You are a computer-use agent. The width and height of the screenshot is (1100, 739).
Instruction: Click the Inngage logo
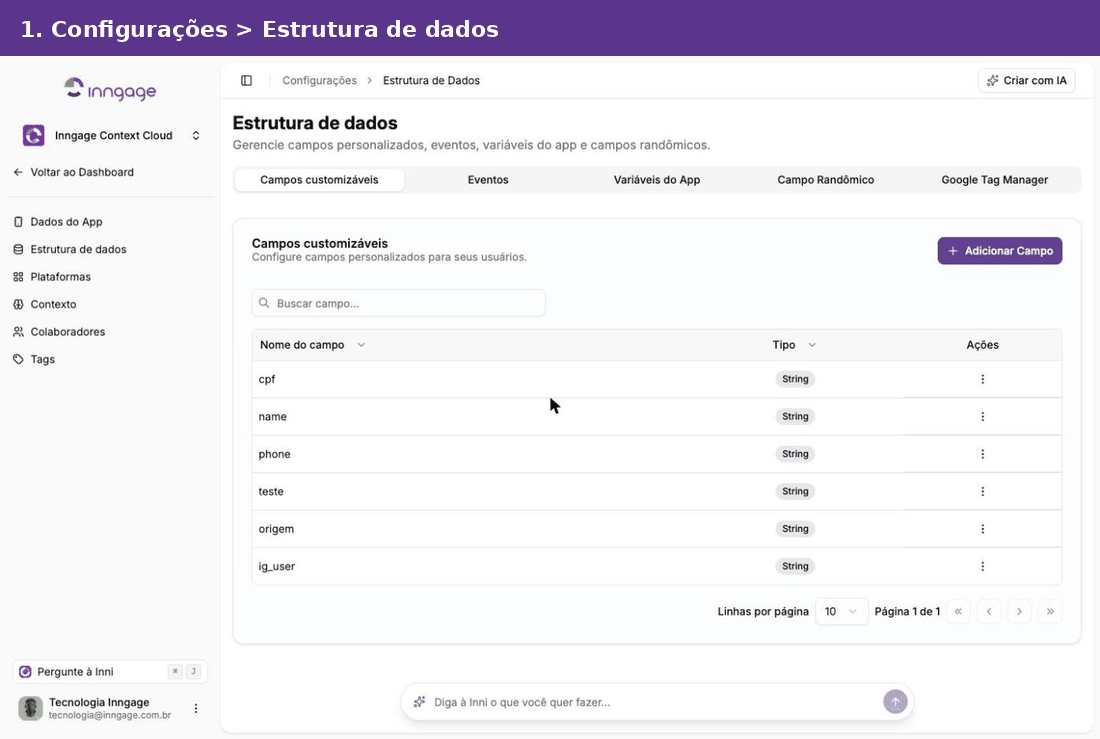(x=110, y=89)
